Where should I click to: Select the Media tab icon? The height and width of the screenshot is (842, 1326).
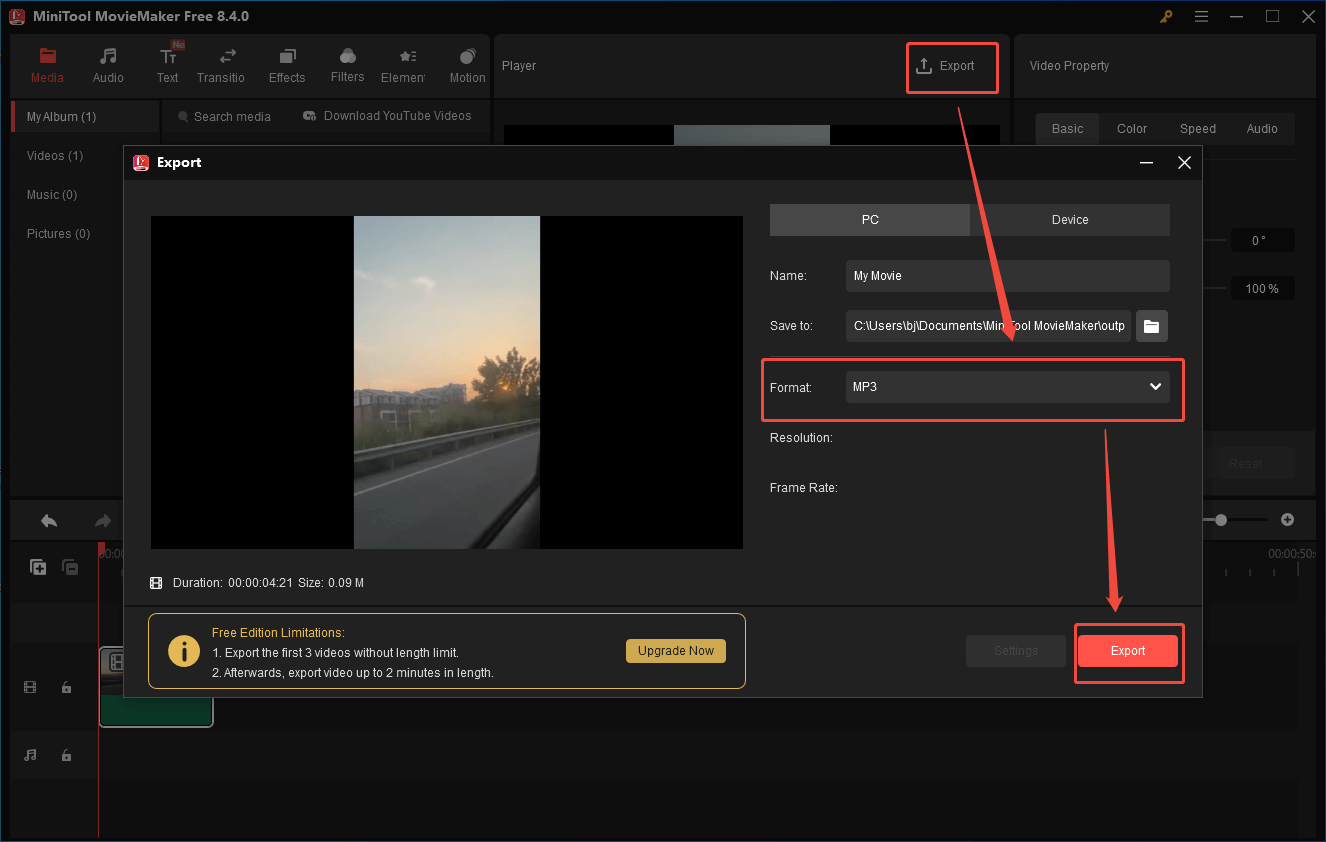(47, 65)
